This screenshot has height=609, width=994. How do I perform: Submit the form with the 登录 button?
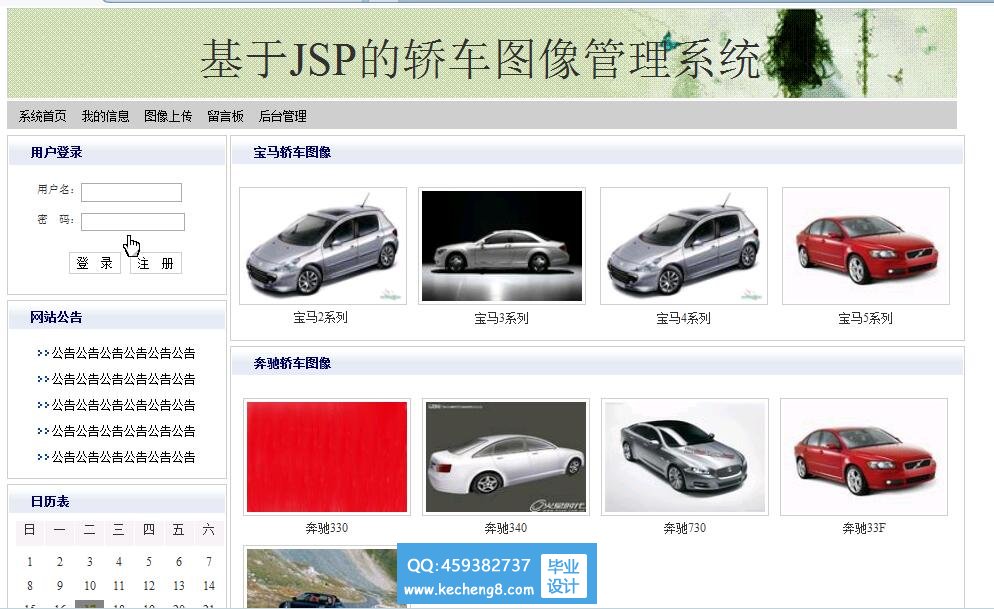(x=94, y=263)
